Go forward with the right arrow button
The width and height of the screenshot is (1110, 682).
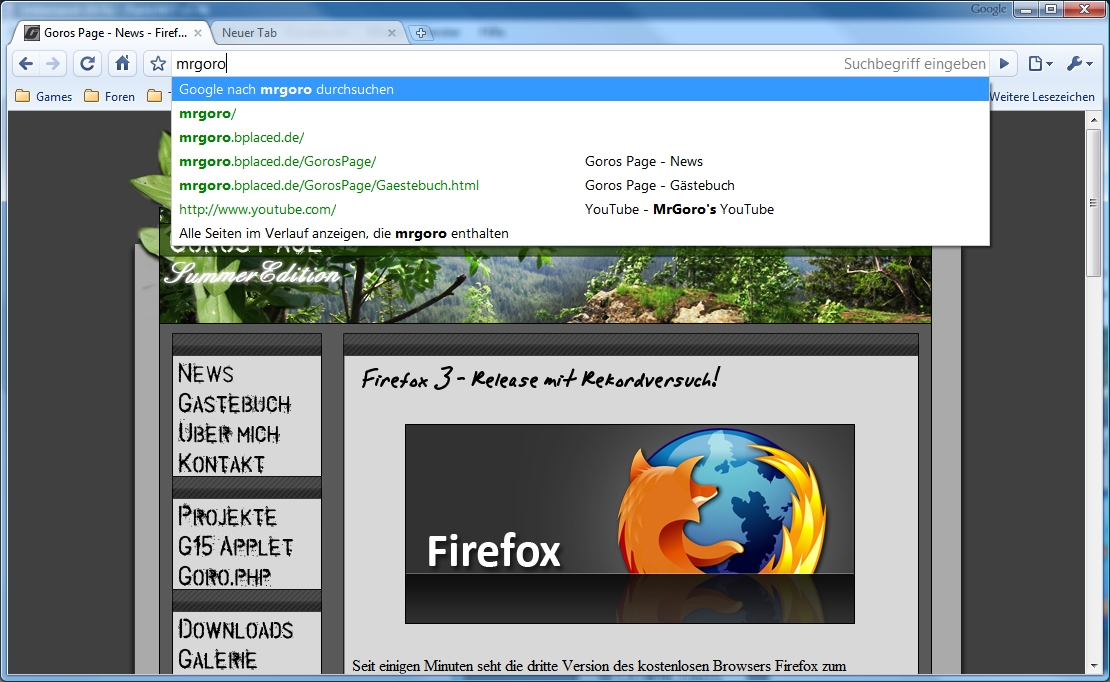click(x=53, y=64)
